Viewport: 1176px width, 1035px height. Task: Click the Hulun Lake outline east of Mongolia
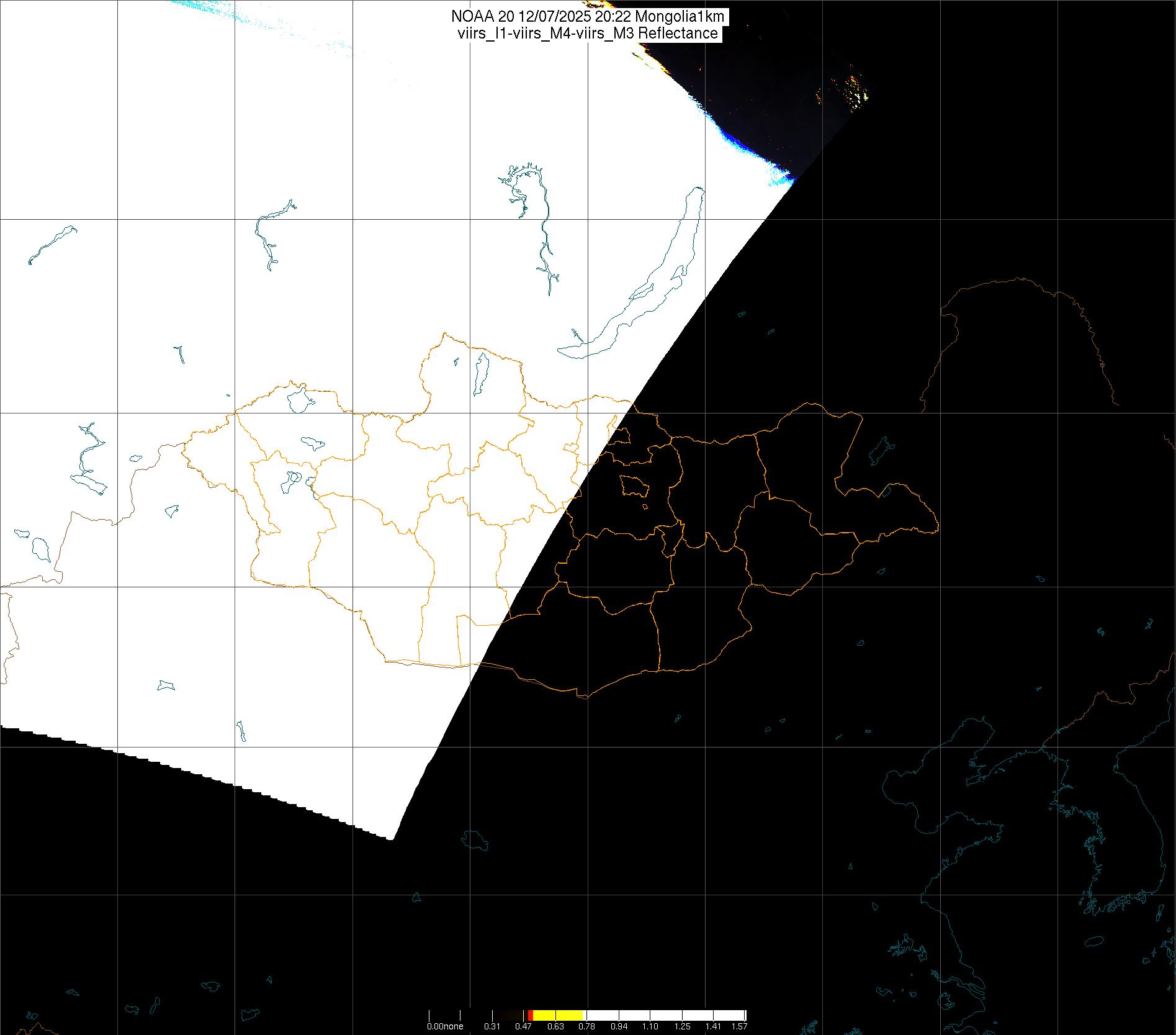(880, 451)
